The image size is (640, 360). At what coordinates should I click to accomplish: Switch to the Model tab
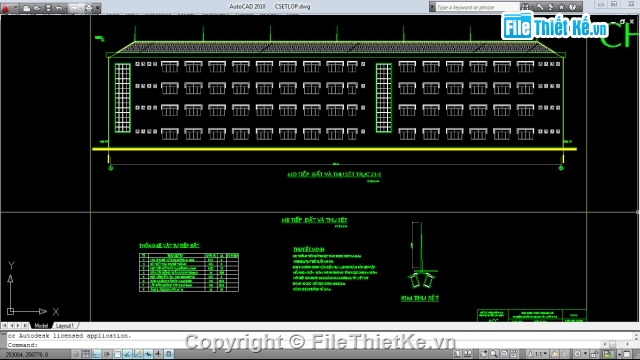click(41, 326)
